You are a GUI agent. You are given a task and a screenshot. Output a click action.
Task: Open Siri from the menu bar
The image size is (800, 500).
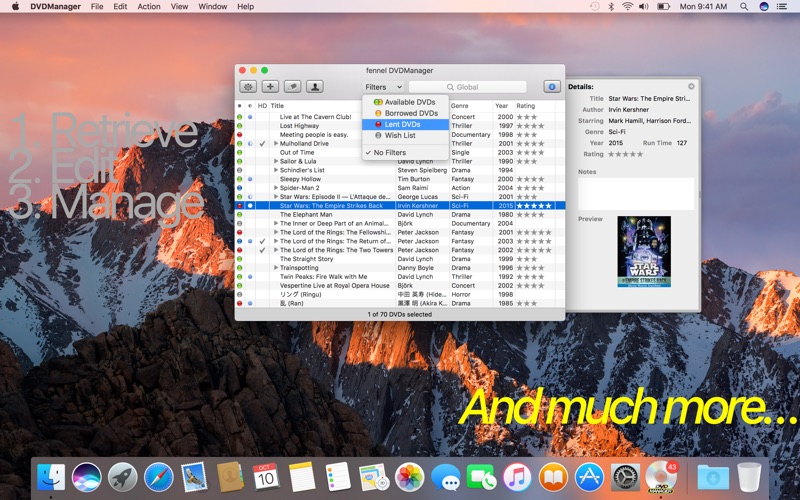click(764, 7)
